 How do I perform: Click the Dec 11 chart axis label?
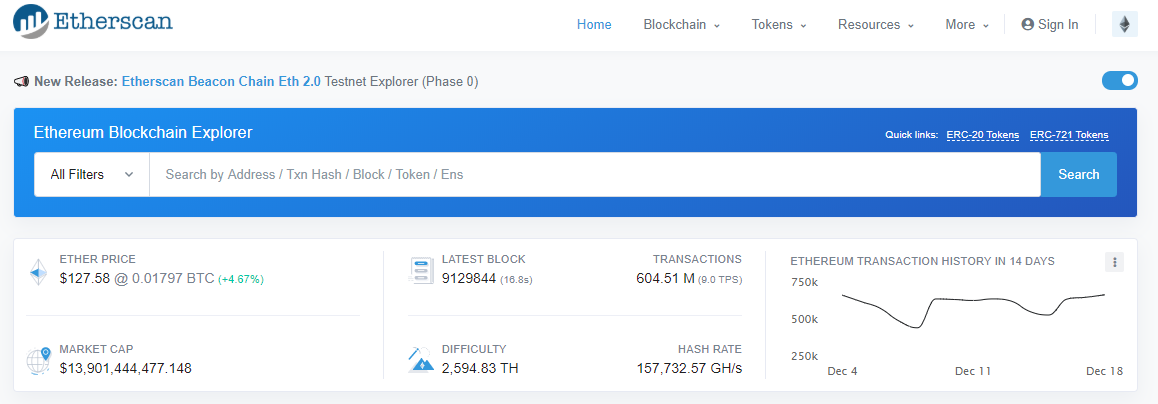click(972, 371)
